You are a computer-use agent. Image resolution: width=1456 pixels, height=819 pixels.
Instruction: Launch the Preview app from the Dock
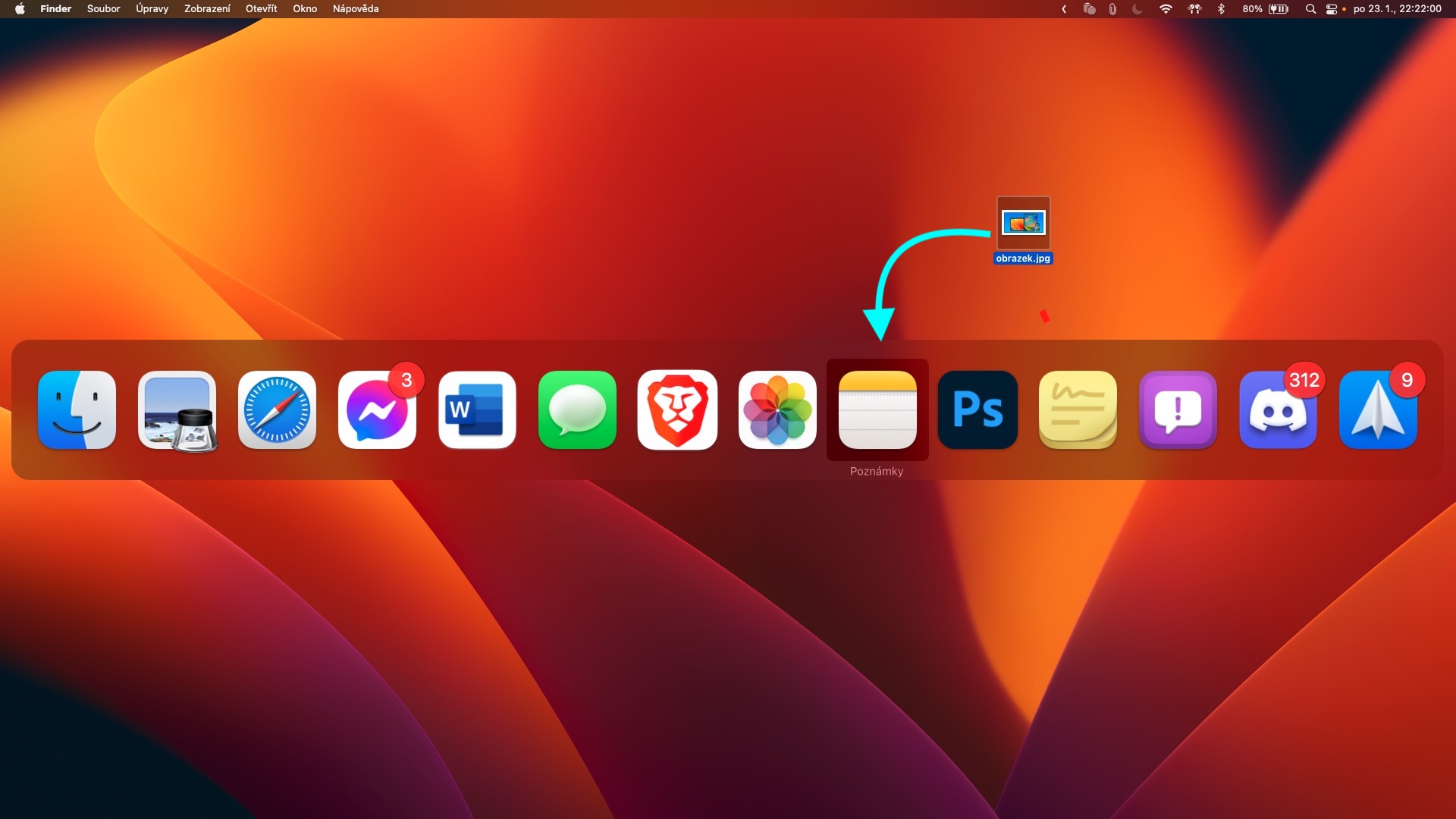tap(177, 410)
